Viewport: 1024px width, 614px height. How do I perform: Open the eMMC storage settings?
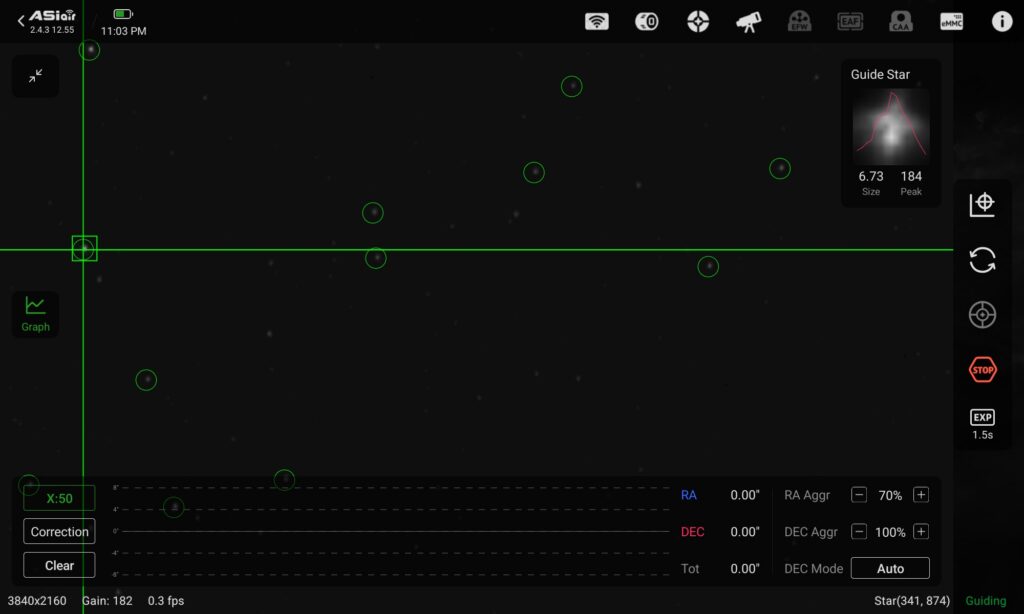(951, 22)
